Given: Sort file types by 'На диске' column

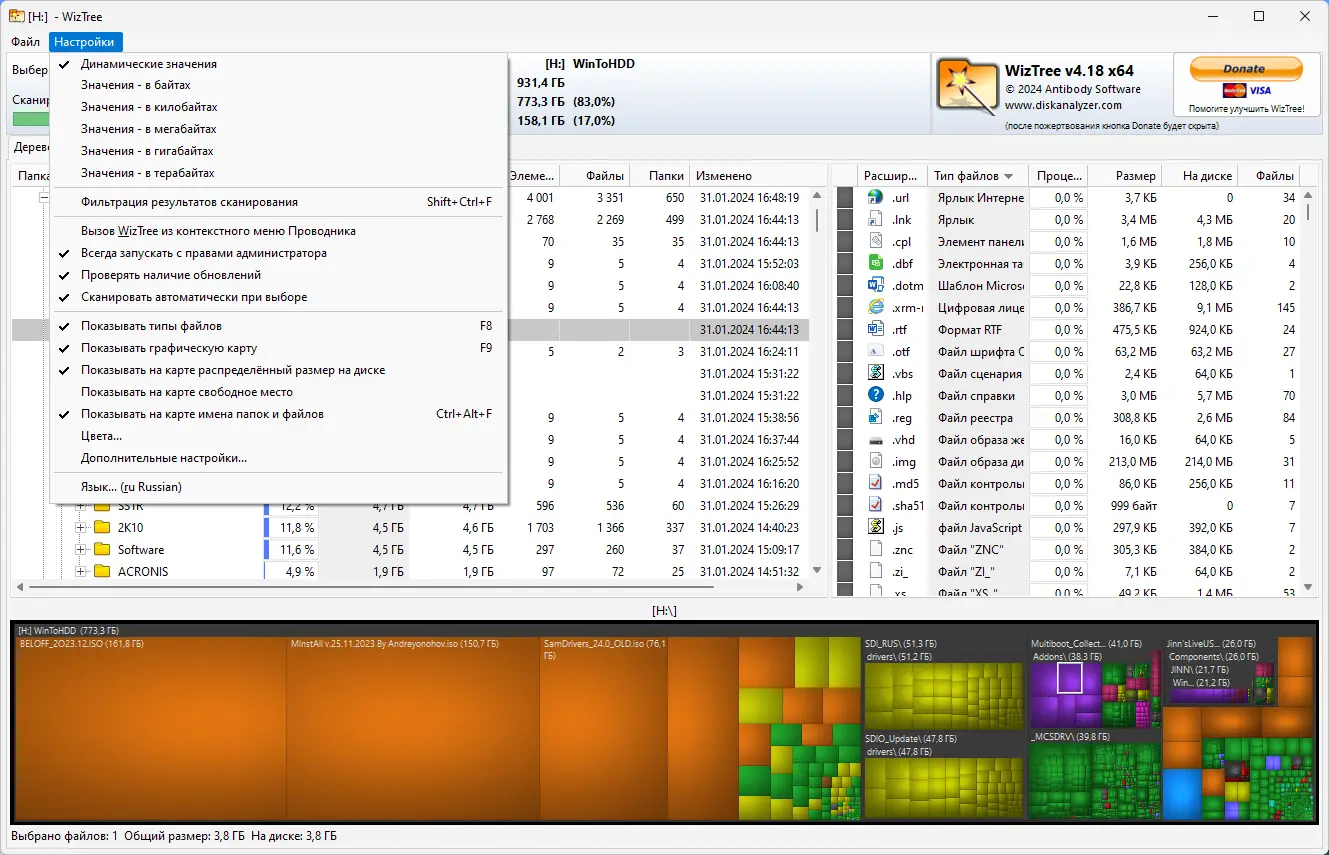Looking at the screenshot, I should [x=1200, y=176].
